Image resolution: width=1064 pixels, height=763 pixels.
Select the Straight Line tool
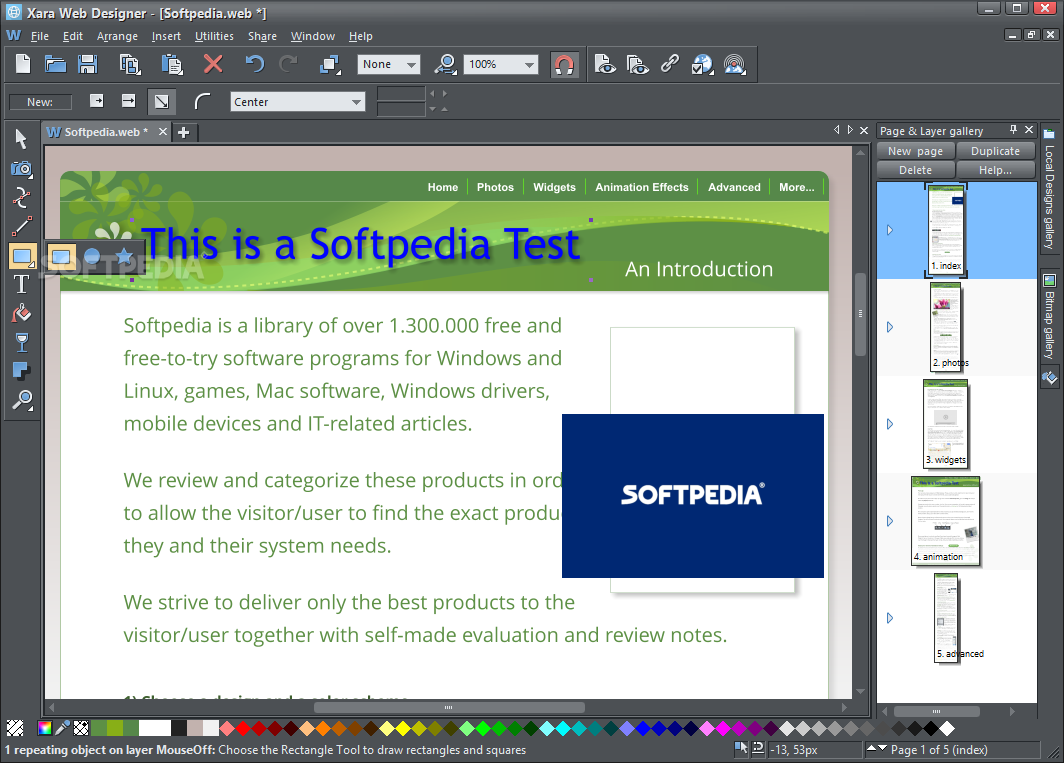click(x=21, y=227)
